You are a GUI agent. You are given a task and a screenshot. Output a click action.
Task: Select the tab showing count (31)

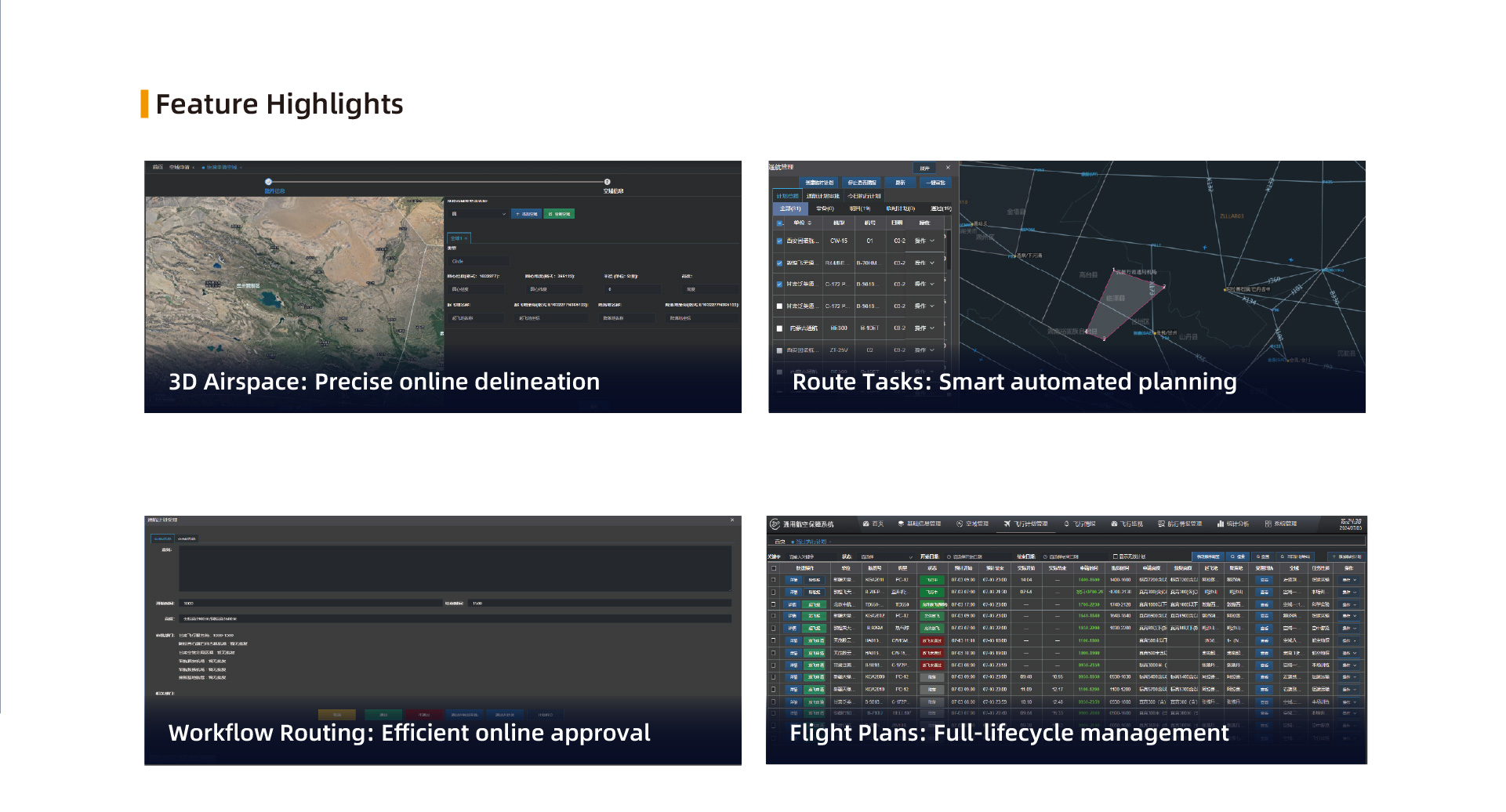[789, 208]
